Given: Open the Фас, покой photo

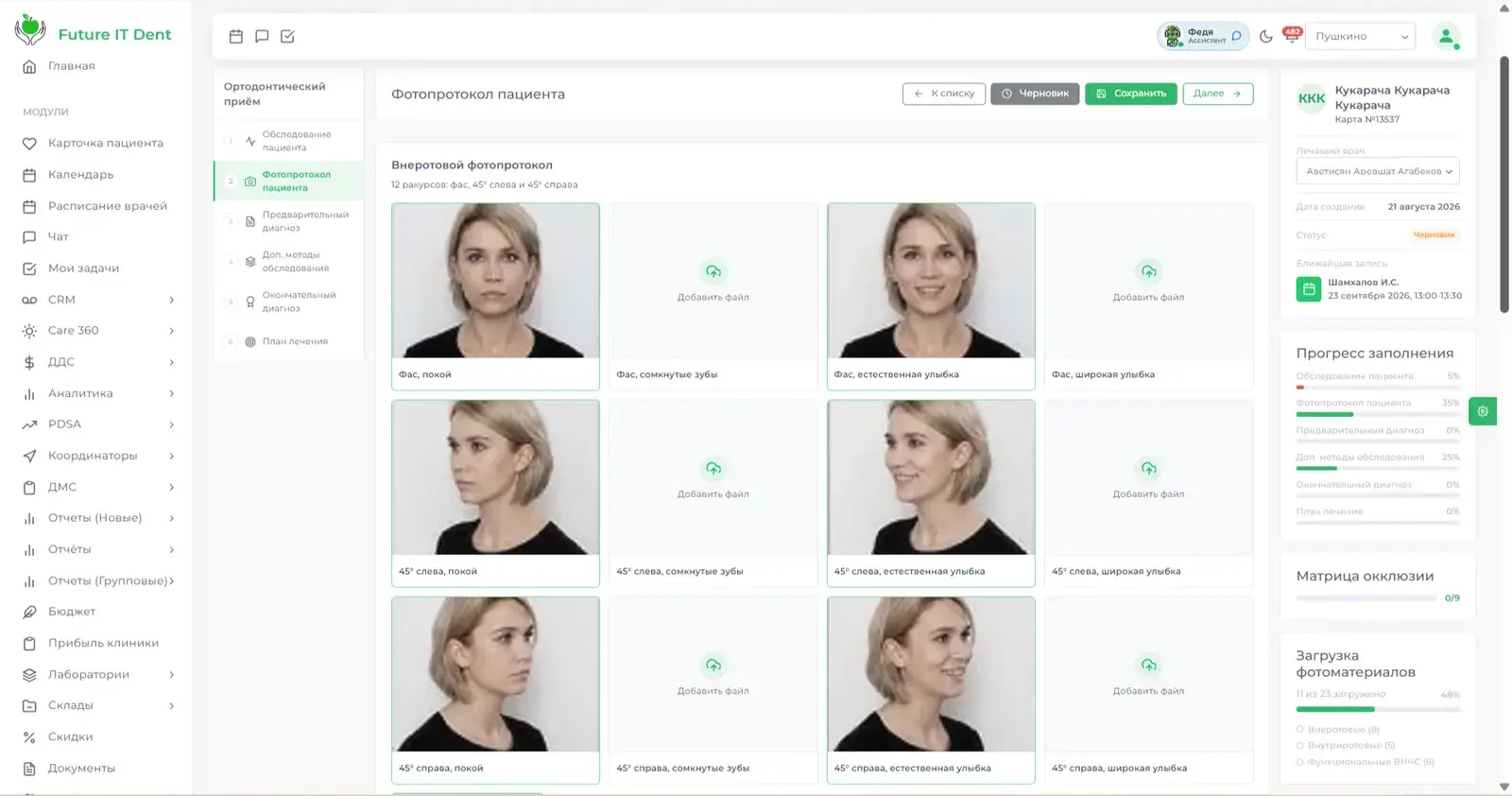Looking at the screenshot, I should tap(495, 281).
